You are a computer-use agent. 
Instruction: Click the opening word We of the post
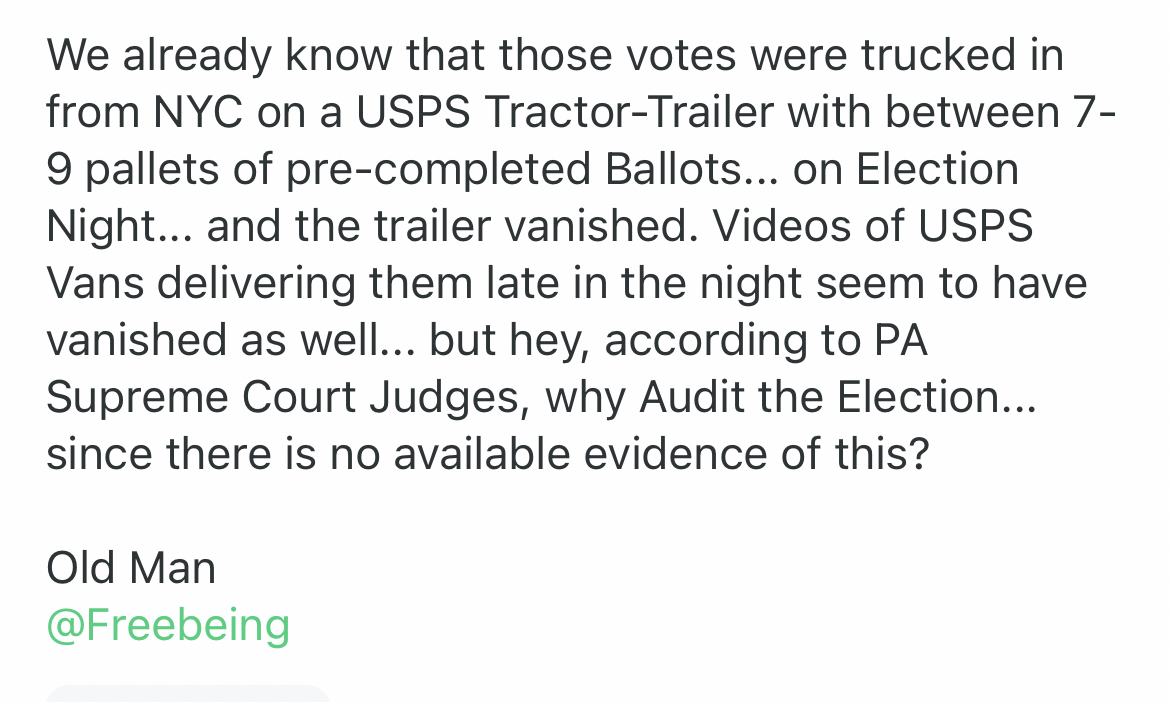pyautogui.click(x=75, y=56)
